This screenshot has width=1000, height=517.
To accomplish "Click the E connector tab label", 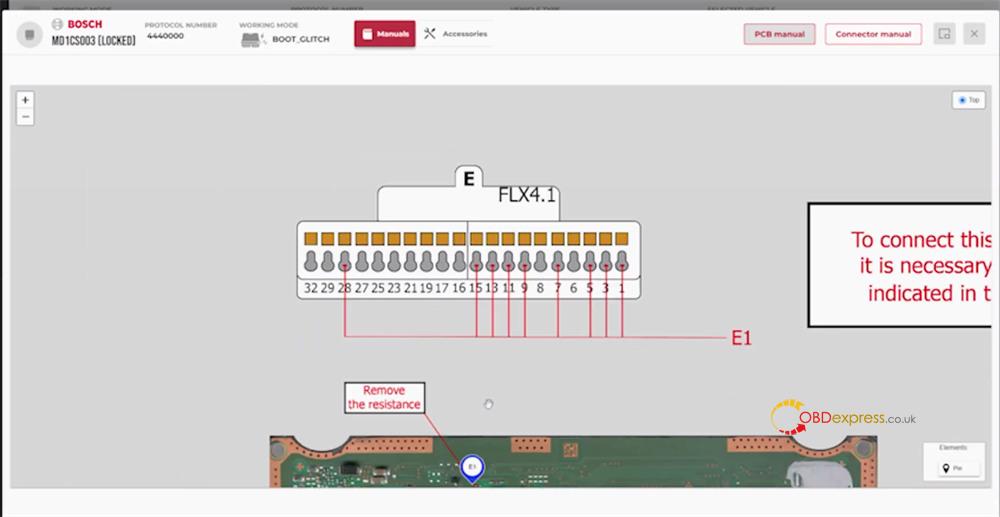I will click(x=469, y=179).
